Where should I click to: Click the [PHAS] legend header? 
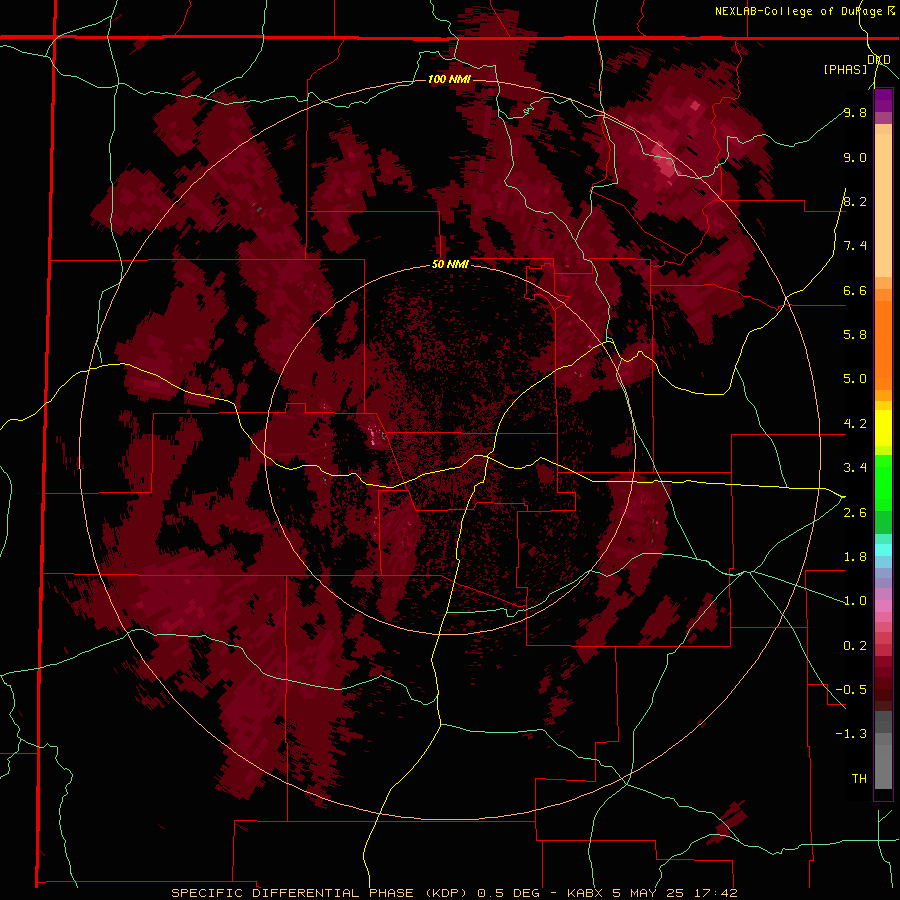[845, 69]
